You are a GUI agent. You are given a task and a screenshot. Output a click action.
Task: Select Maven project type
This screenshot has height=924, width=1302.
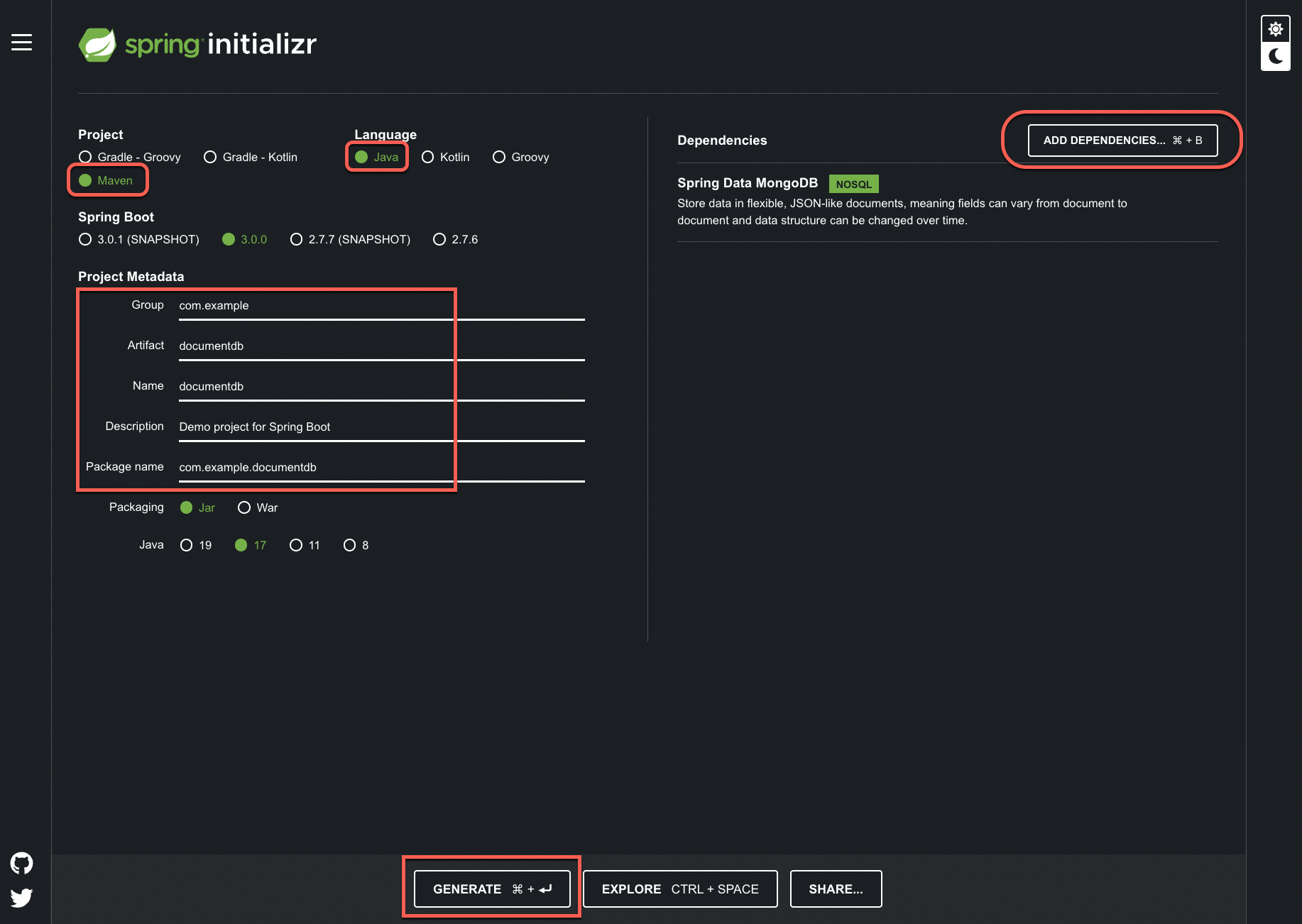(x=106, y=180)
